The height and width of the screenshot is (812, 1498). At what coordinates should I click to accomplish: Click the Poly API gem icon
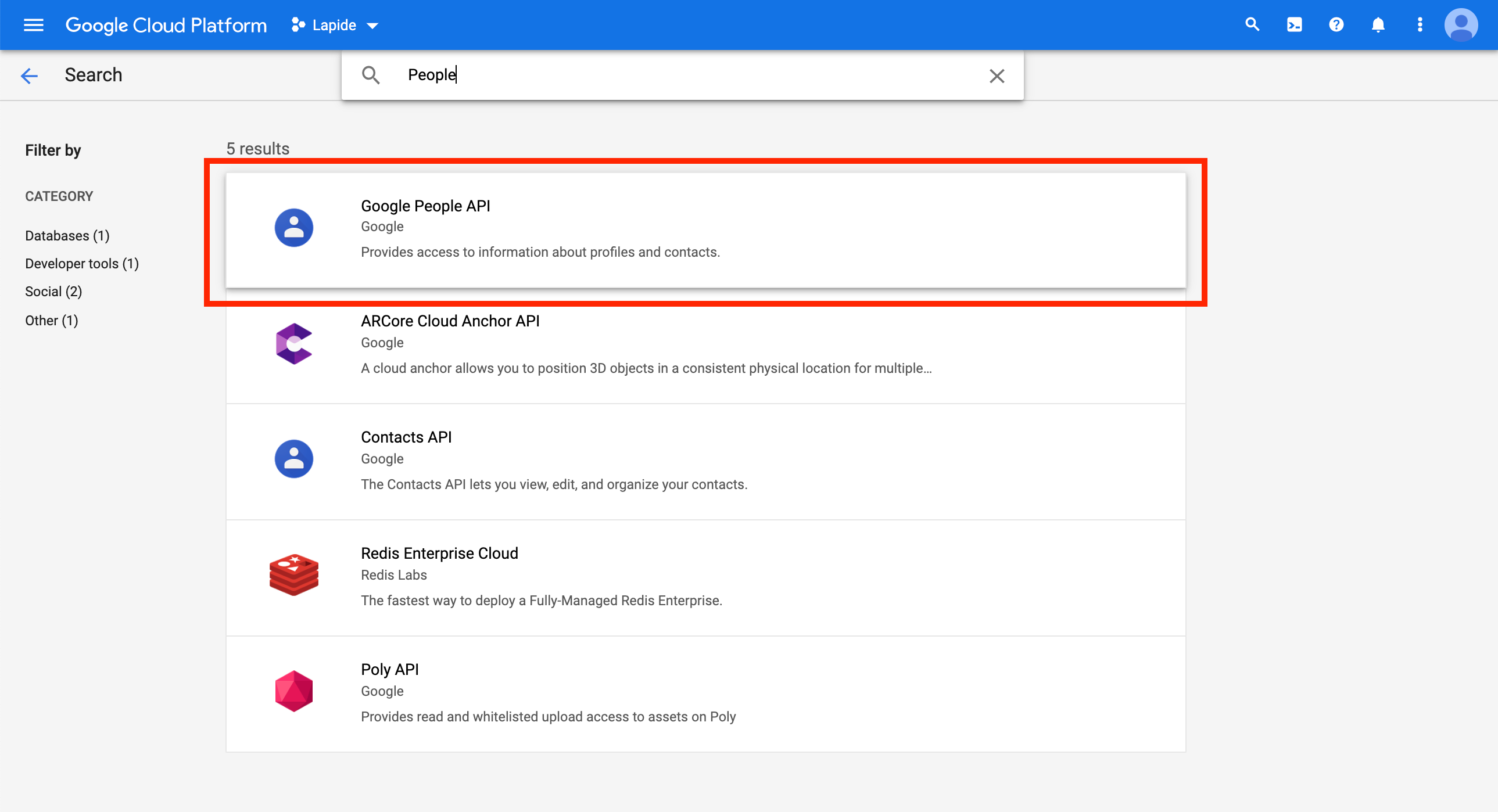click(293, 691)
